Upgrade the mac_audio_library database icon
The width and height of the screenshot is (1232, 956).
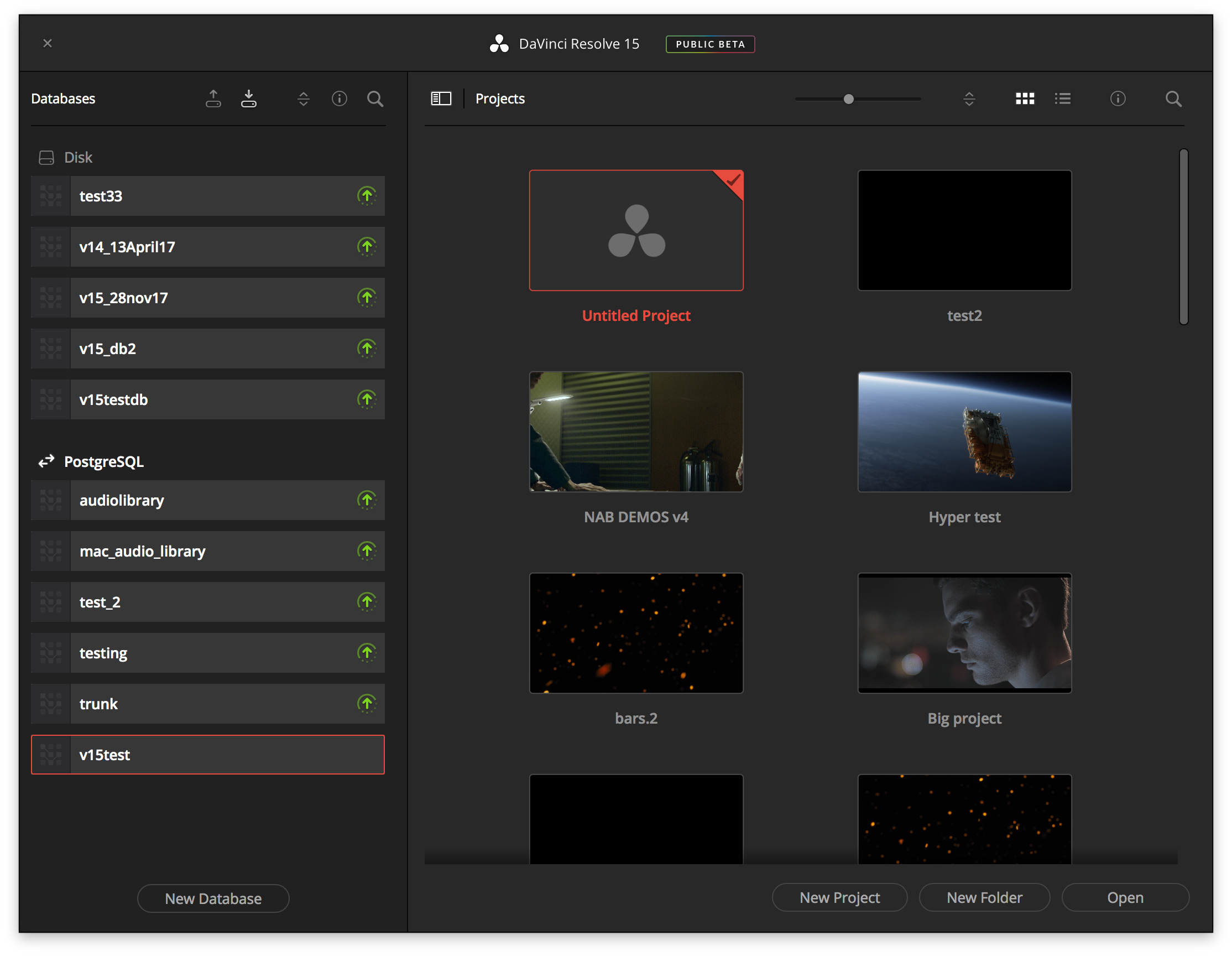click(x=367, y=551)
